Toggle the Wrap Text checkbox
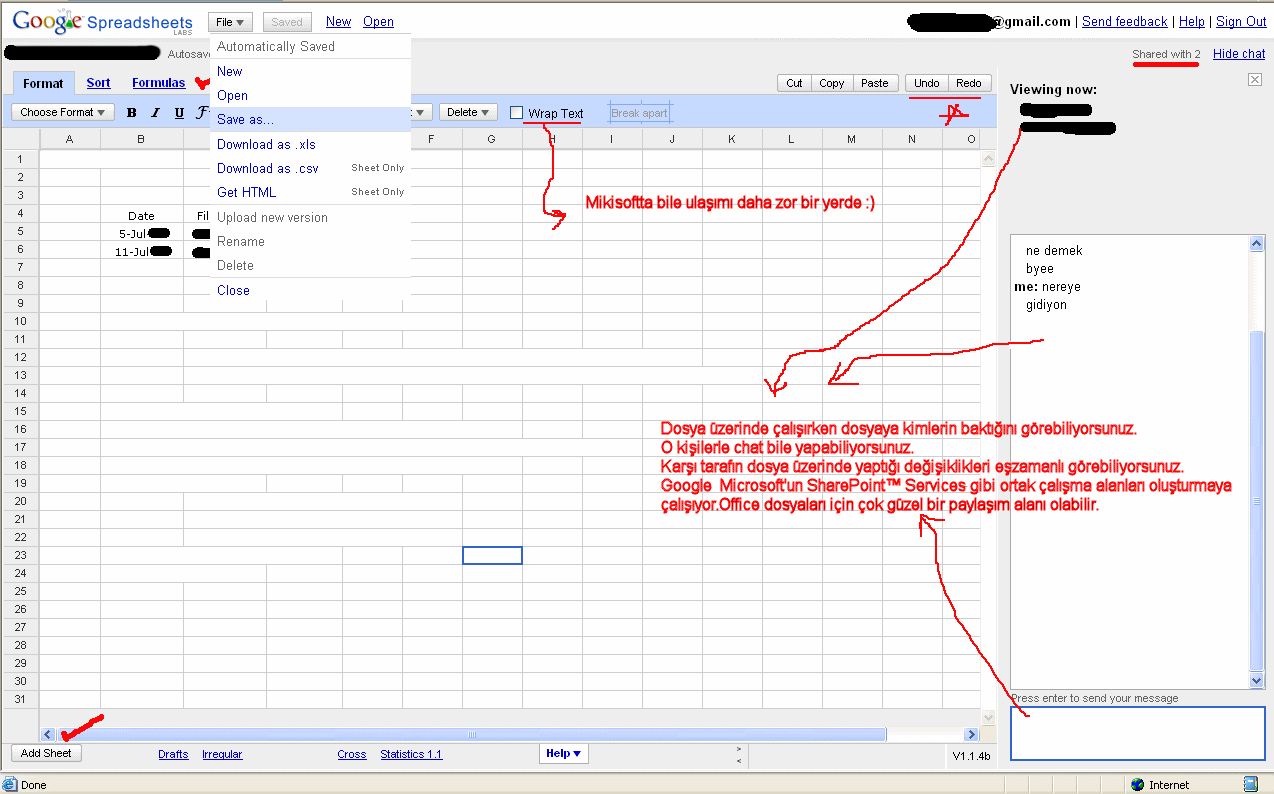1274x794 pixels. 516,113
